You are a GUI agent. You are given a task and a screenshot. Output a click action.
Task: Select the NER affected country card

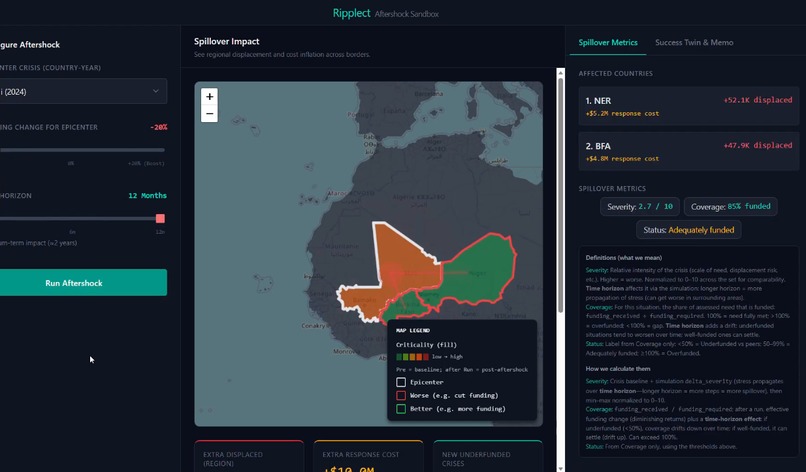pos(689,106)
